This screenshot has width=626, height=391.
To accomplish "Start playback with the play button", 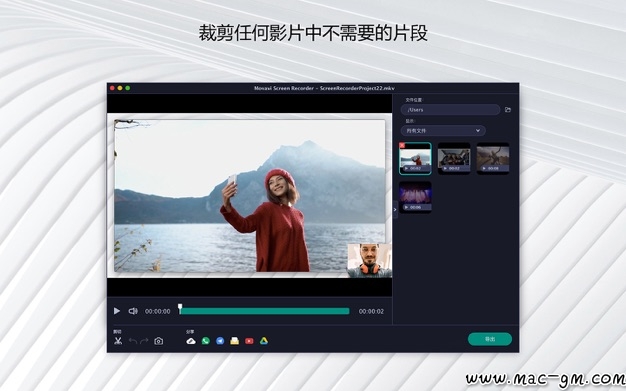I will [117, 311].
